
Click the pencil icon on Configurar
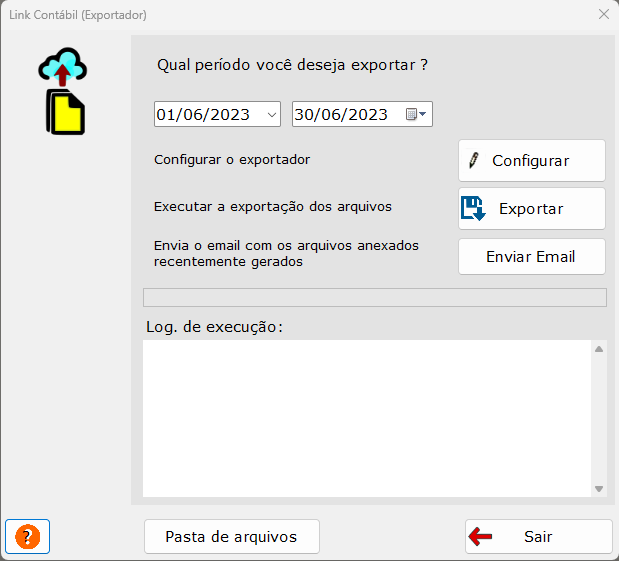tap(474, 161)
